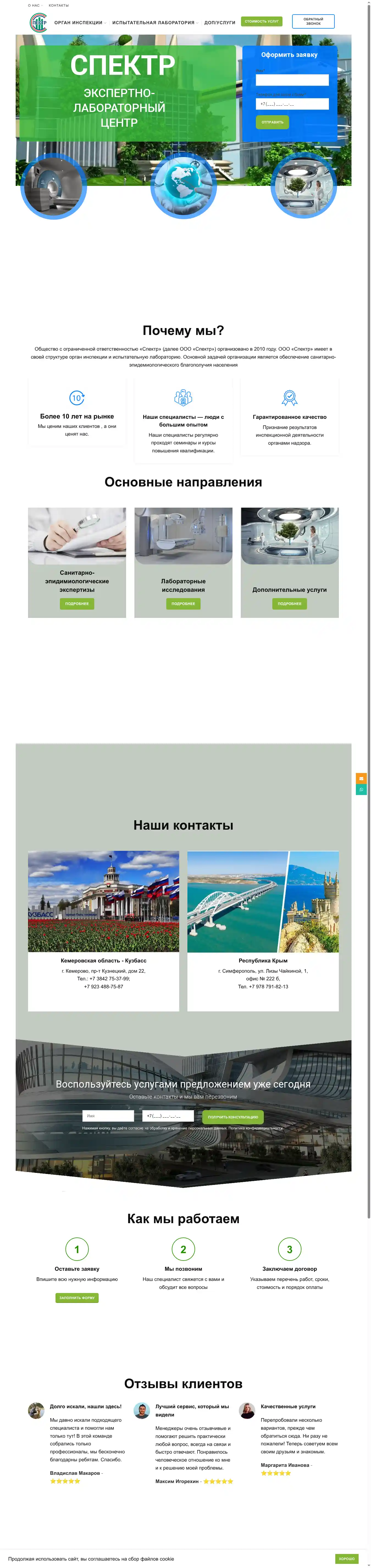Click the 'Стоимость услуг' green button
Screen dimensions: 371x1568
pyautogui.click(x=262, y=21)
